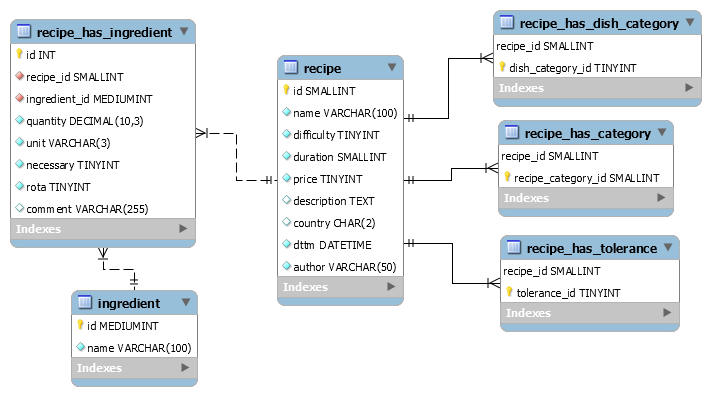711x396 pixels.
Task: Click the recipe table icon
Action: click(291, 67)
